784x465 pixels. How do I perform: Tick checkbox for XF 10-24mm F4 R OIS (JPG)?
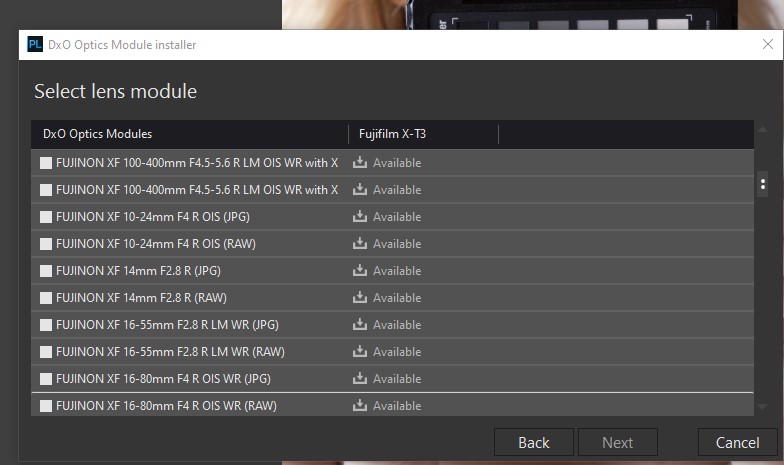(46, 217)
